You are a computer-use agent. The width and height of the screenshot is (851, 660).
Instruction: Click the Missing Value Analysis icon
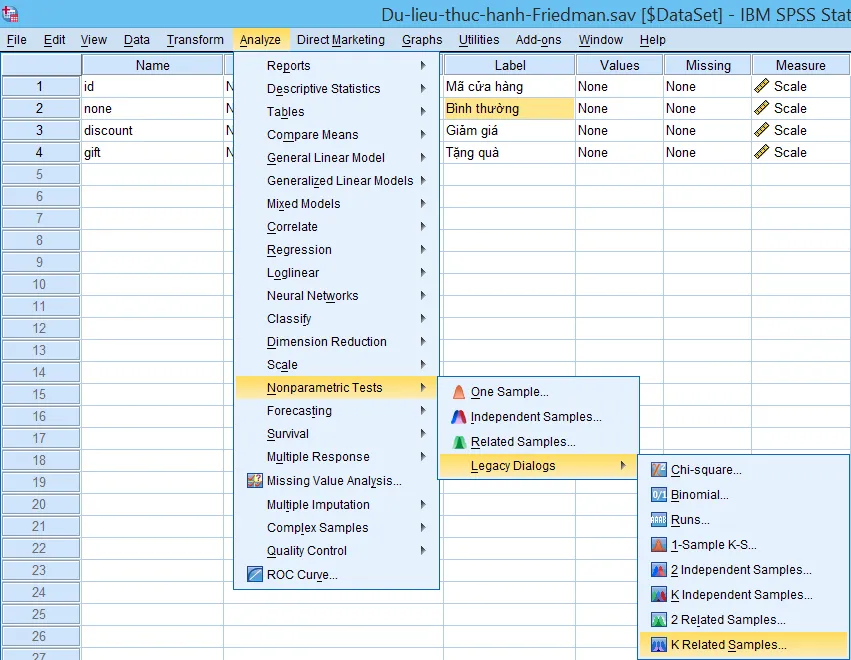(253, 481)
